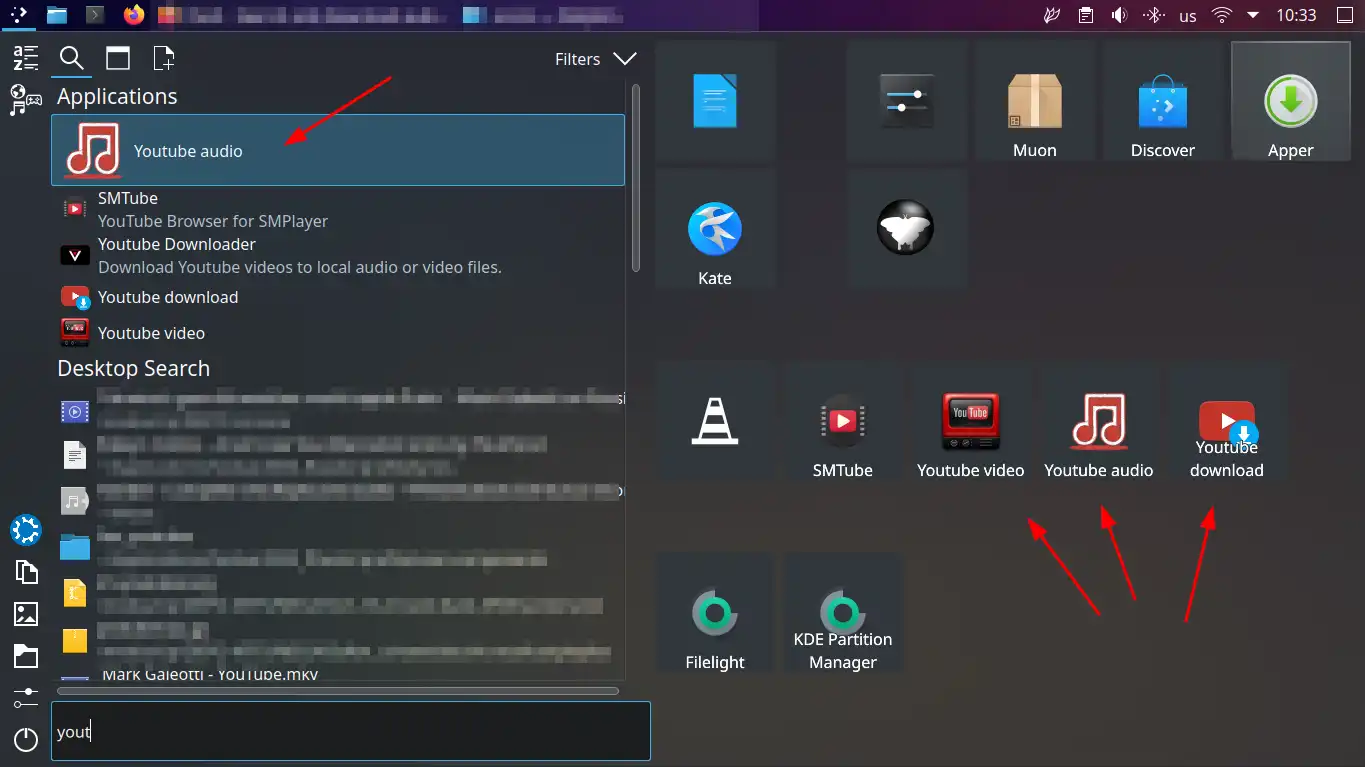The image size is (1365, 767).
Task: Select Youtube video in the results list
Action: 338,333
